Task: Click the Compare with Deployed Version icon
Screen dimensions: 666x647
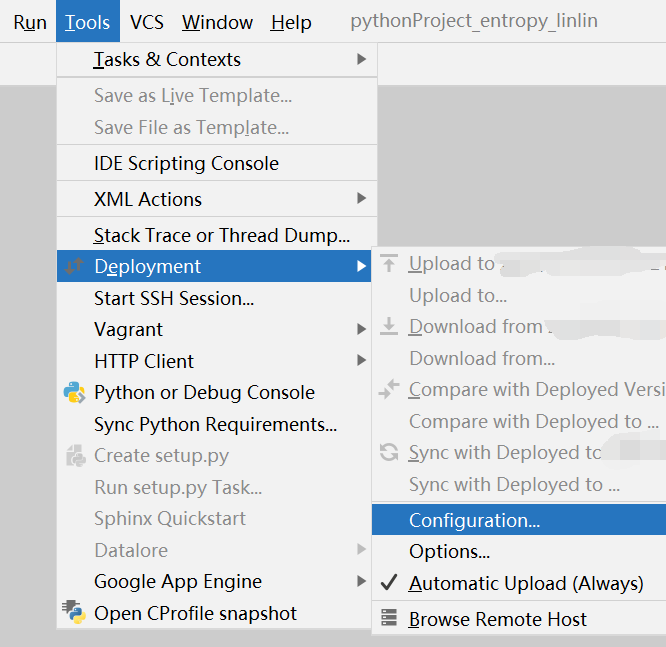Action: pyautogui.click(x=389, y=389)
